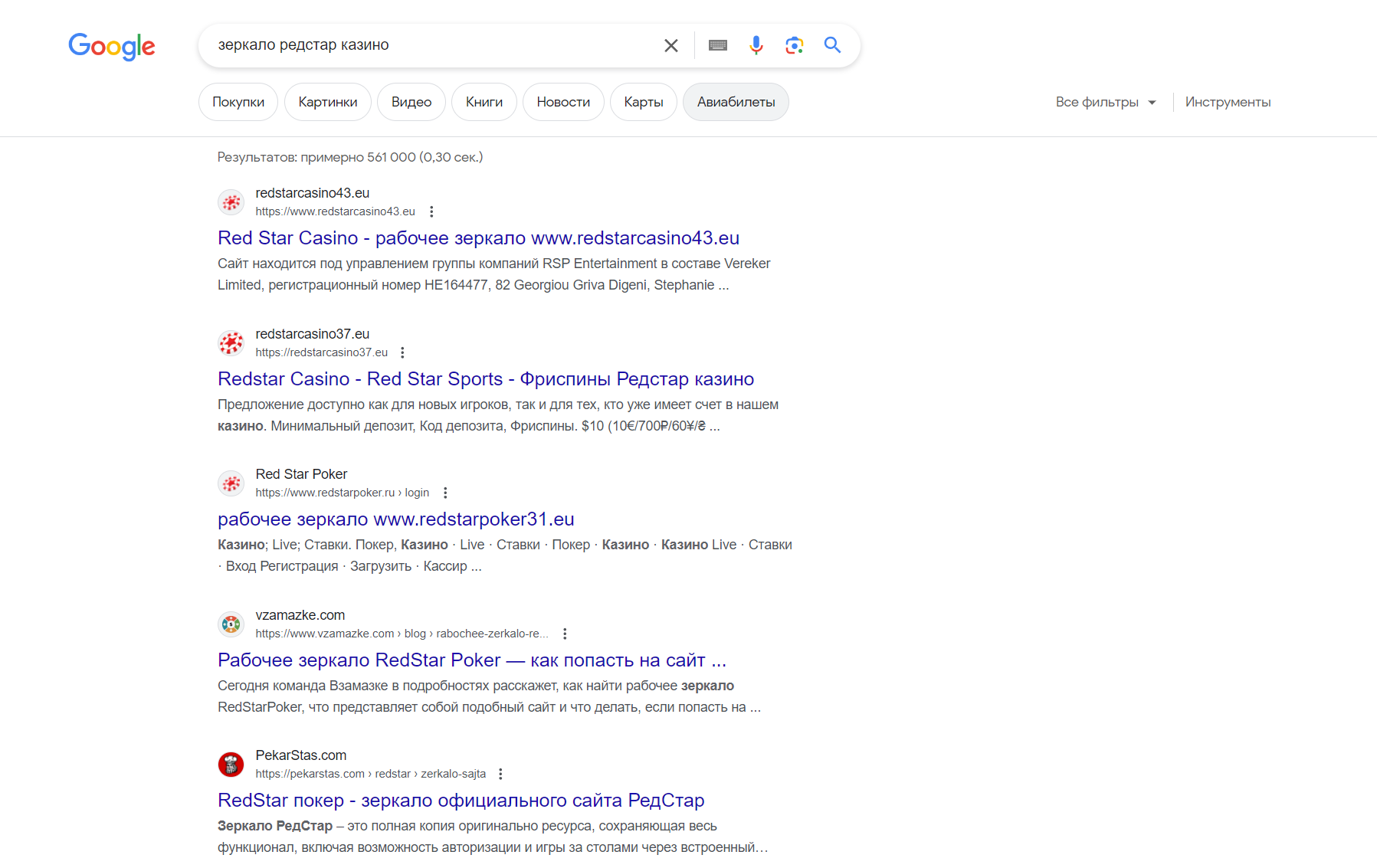1377x868 pixels.
Task: Click https://www.redstarpoker.ru › login URL
Action: [x=343, y=493]
